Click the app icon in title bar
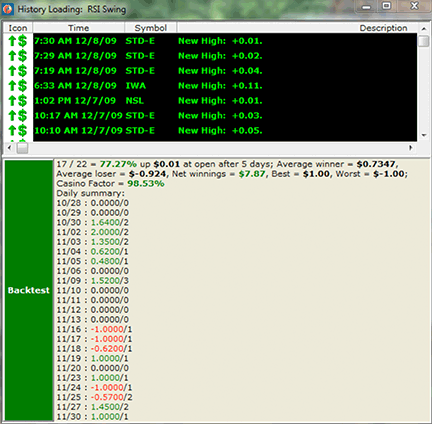This screenshot has height=424, width=432. (7, 9)
